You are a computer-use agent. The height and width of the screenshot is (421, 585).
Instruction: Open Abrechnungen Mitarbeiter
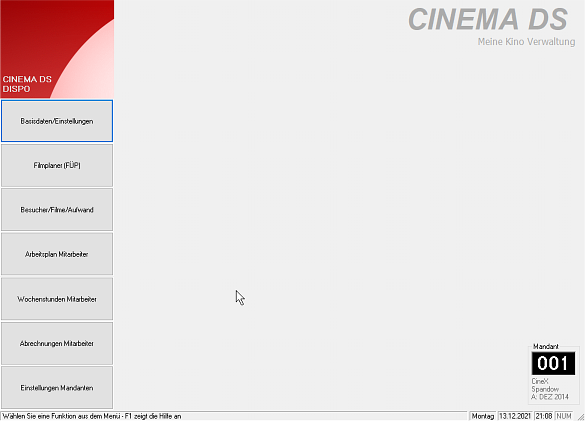click(57, 343)
